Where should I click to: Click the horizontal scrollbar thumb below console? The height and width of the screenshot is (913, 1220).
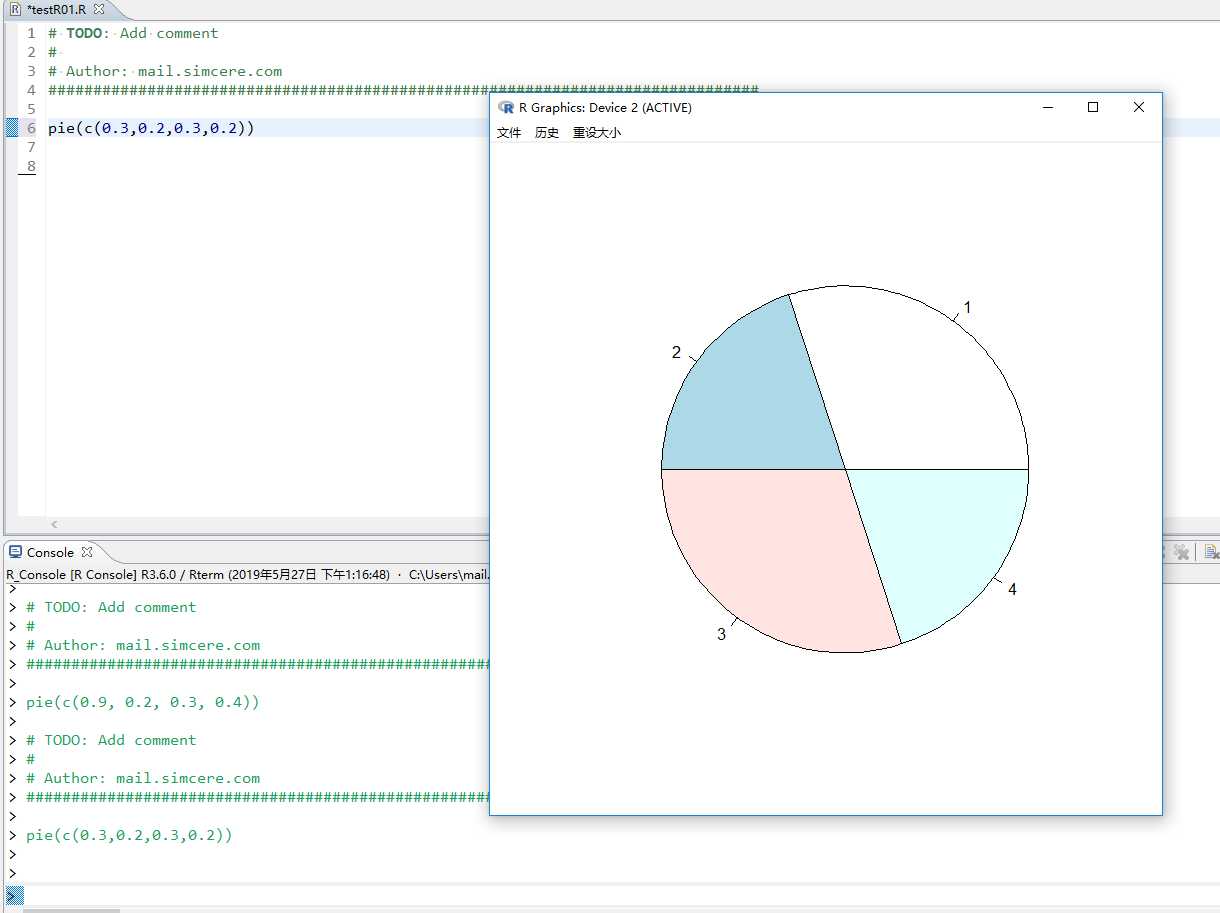coord(70,910)
